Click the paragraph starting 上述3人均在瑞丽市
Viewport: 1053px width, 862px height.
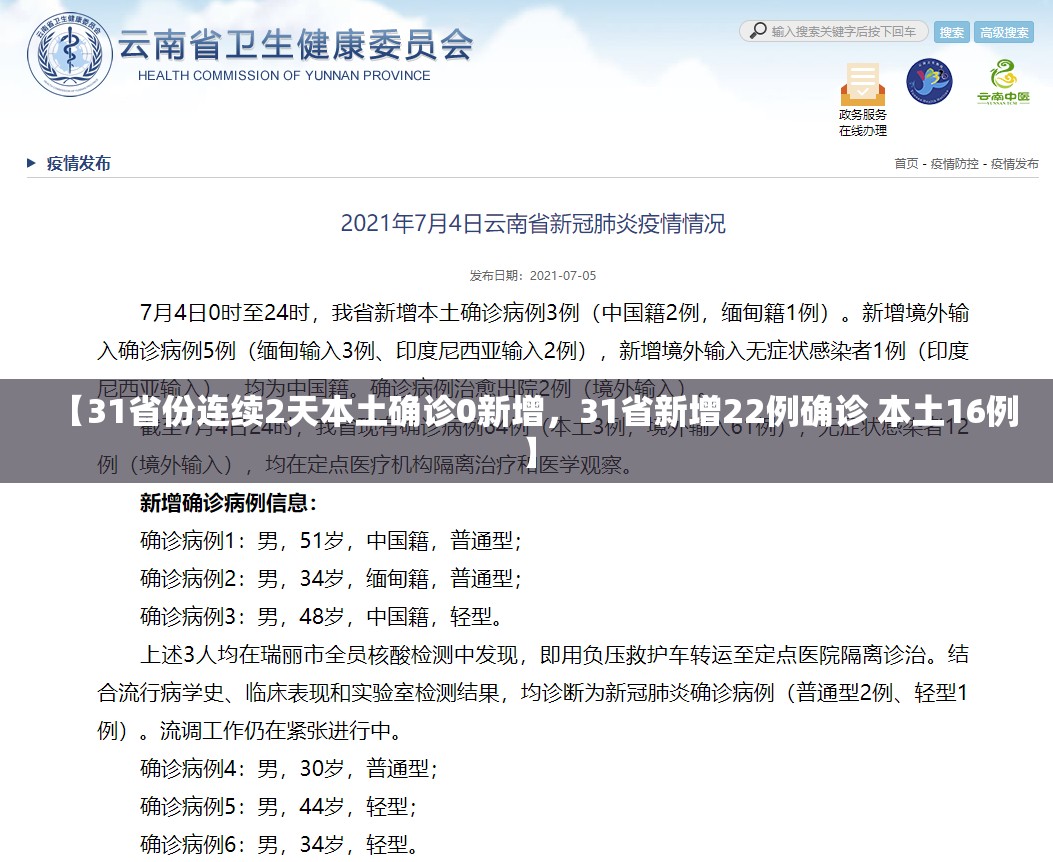tap(533, 692)
